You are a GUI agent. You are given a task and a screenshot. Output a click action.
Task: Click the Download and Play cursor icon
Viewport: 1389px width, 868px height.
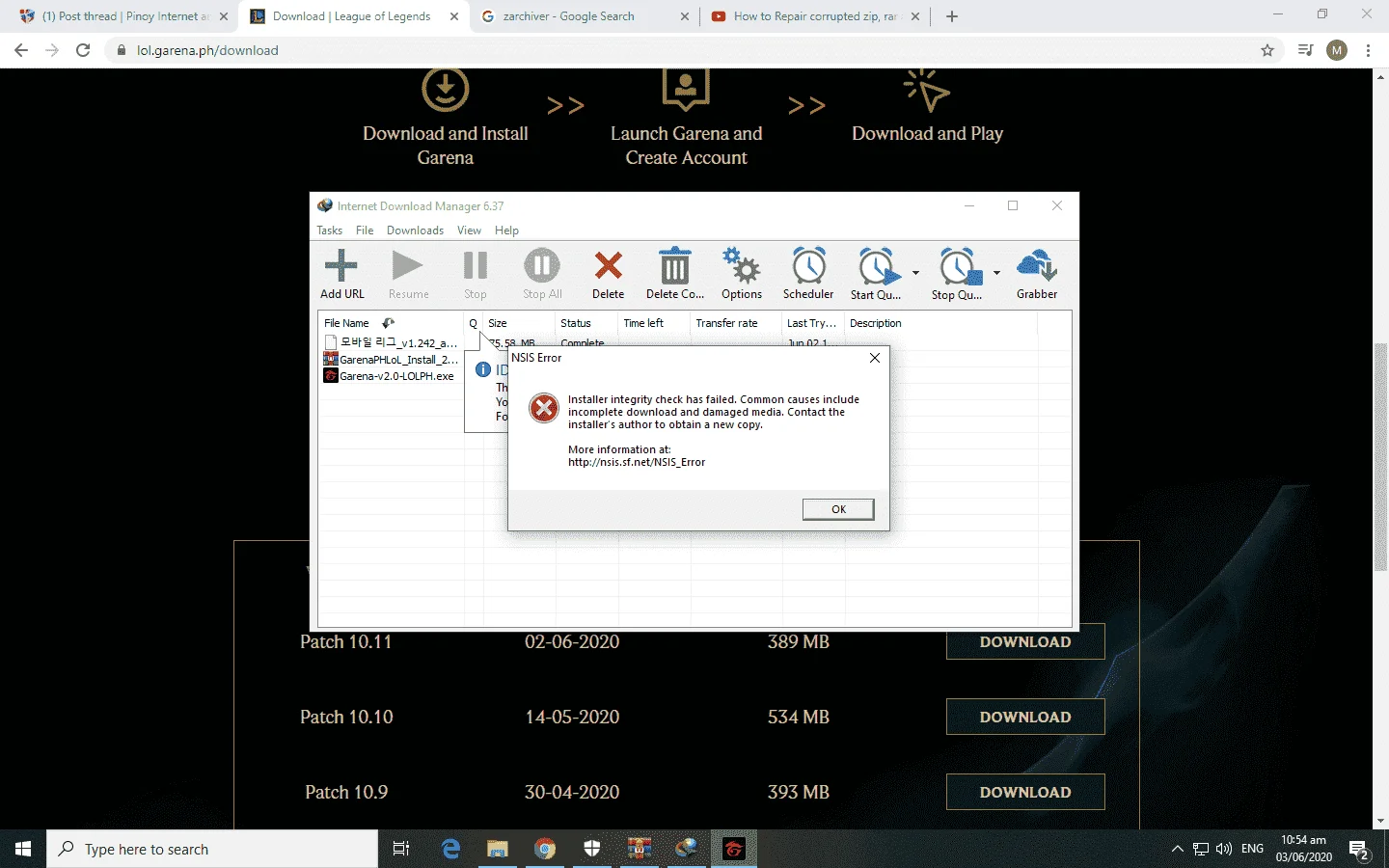tap(927, 90)
